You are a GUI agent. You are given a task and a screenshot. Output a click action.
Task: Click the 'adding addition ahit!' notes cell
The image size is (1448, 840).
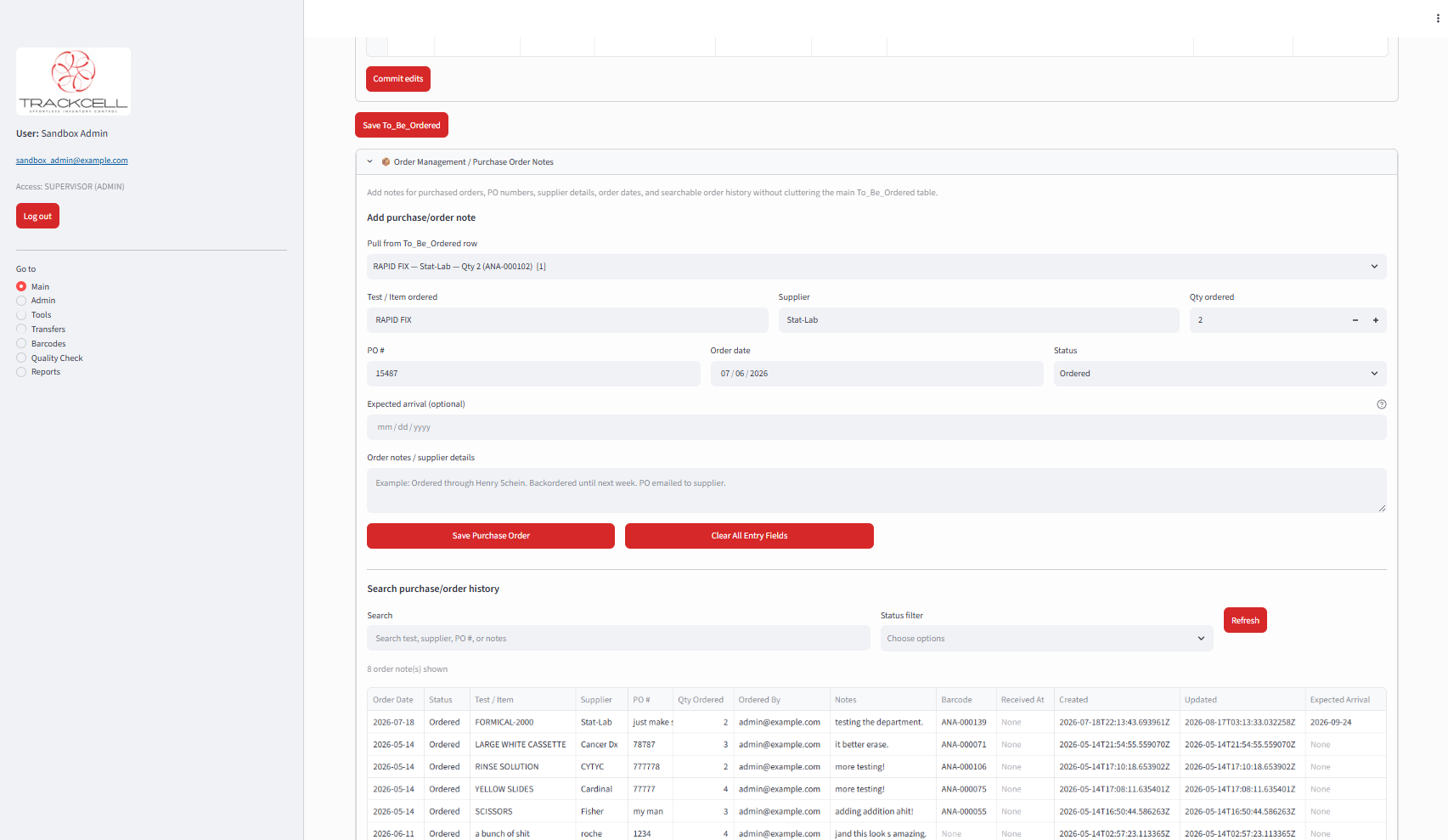pos(882,812)
